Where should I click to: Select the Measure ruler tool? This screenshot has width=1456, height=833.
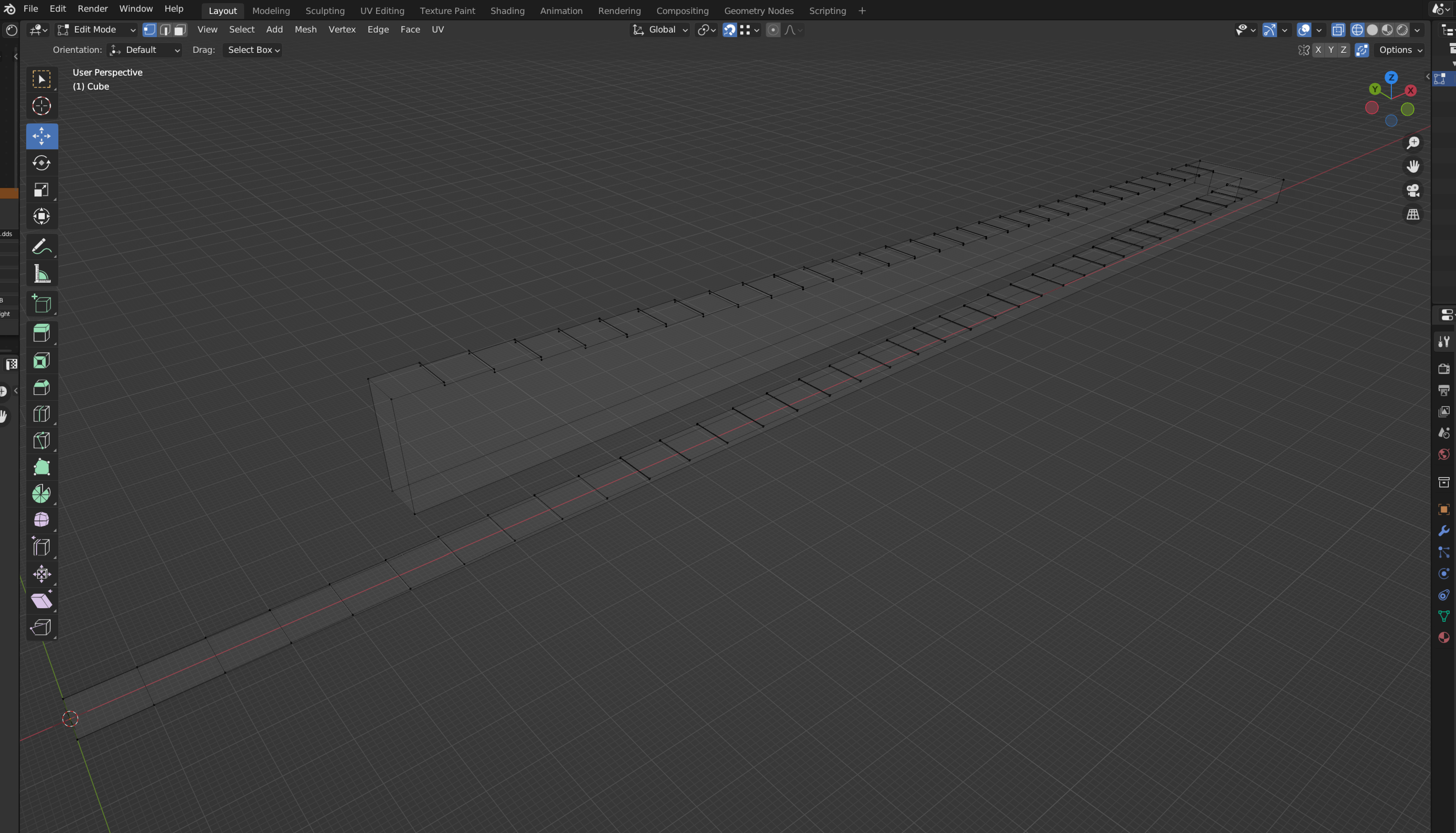pos(41,274)
